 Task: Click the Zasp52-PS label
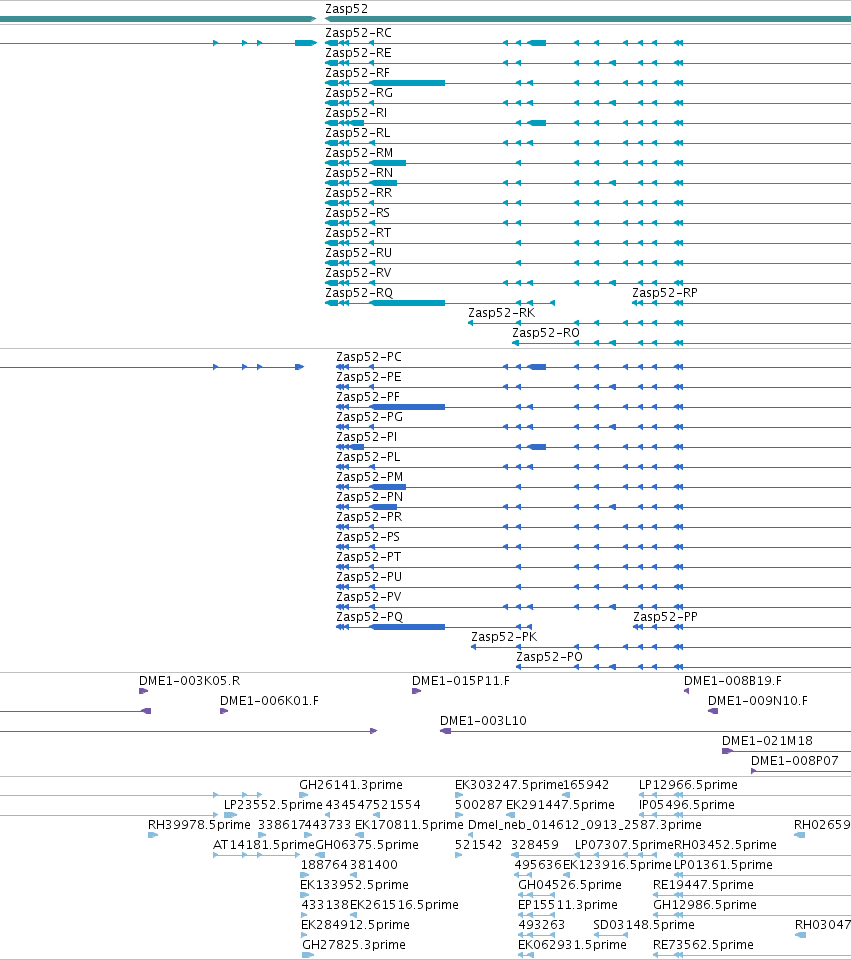(x=368, y=537)
